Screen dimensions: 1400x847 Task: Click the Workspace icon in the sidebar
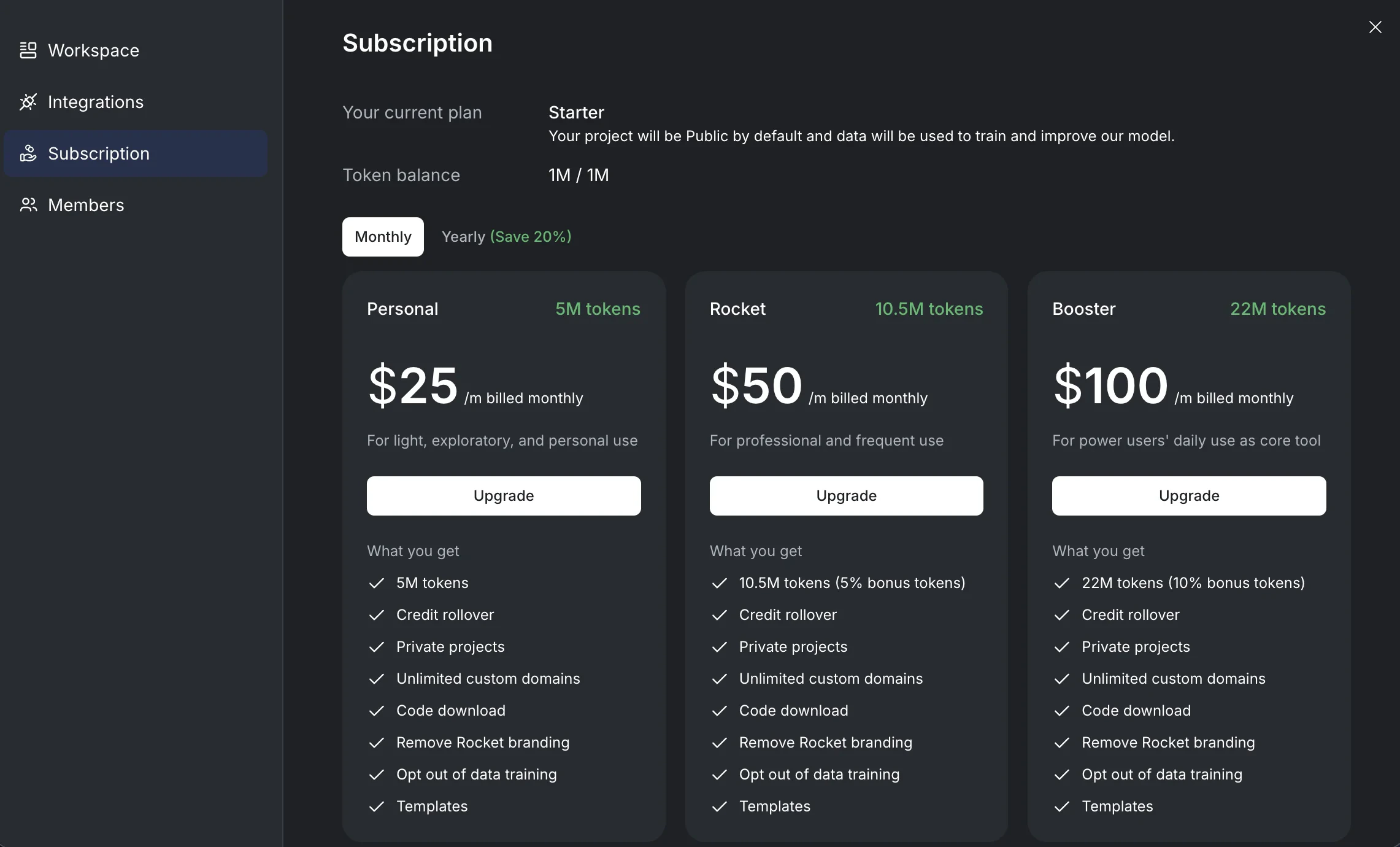(28, 50)
